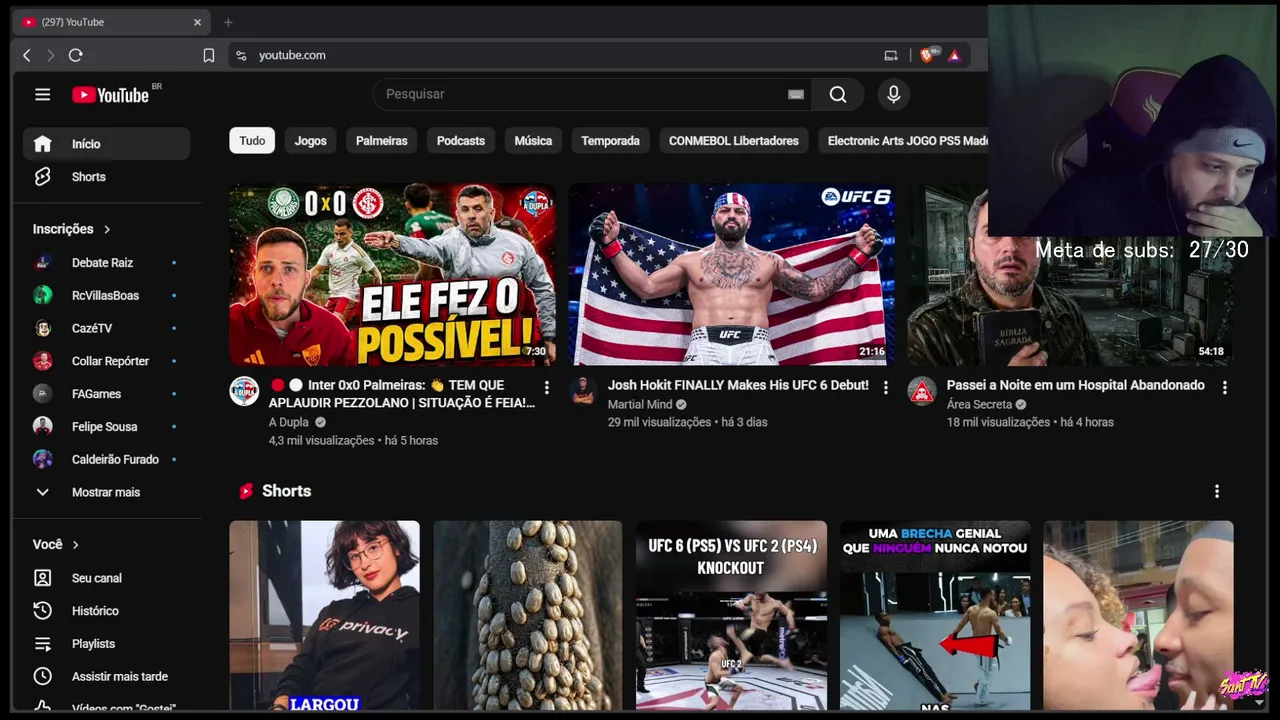Open Collar Repórter subscription channel
This screenshot has width=1280, height=720.
[106, 361]
